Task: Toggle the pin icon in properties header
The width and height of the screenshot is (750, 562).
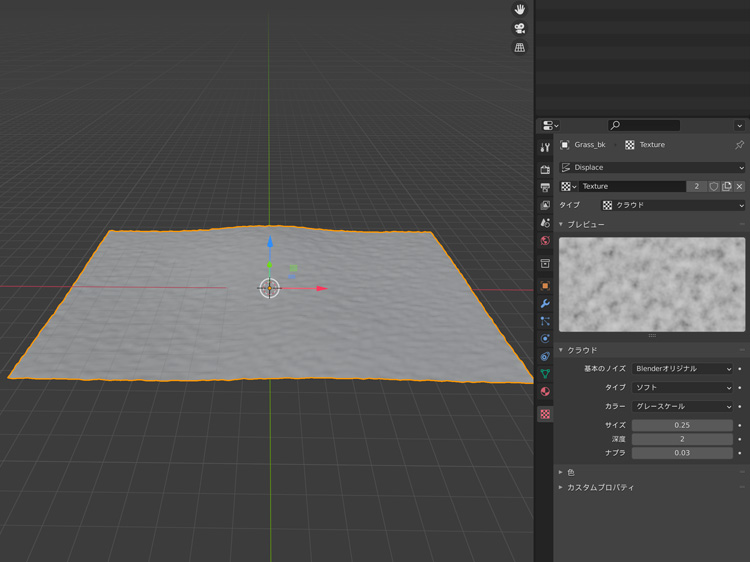Action: [739, 145]
